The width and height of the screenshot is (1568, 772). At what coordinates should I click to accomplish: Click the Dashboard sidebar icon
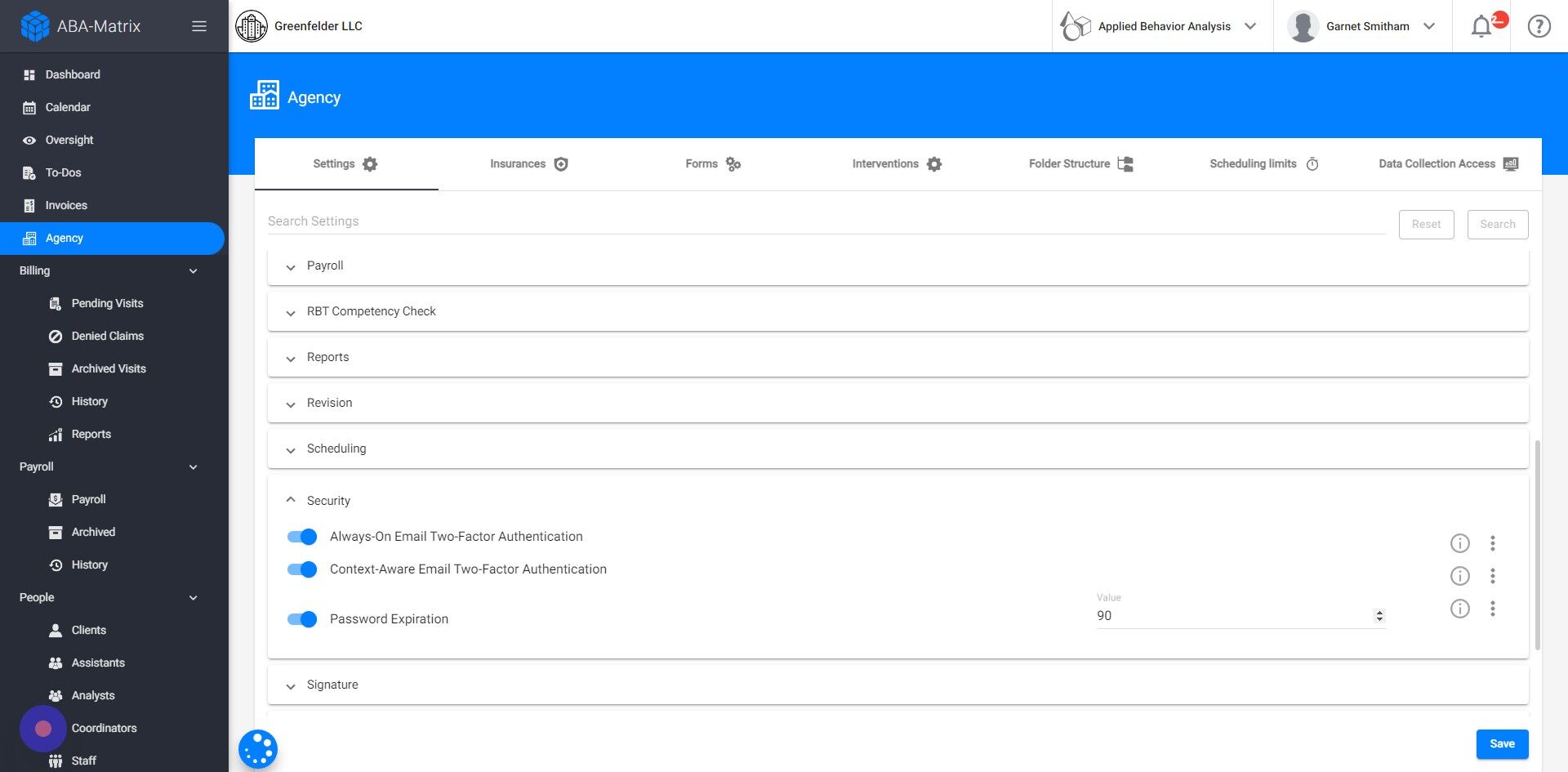coord(29,75)
